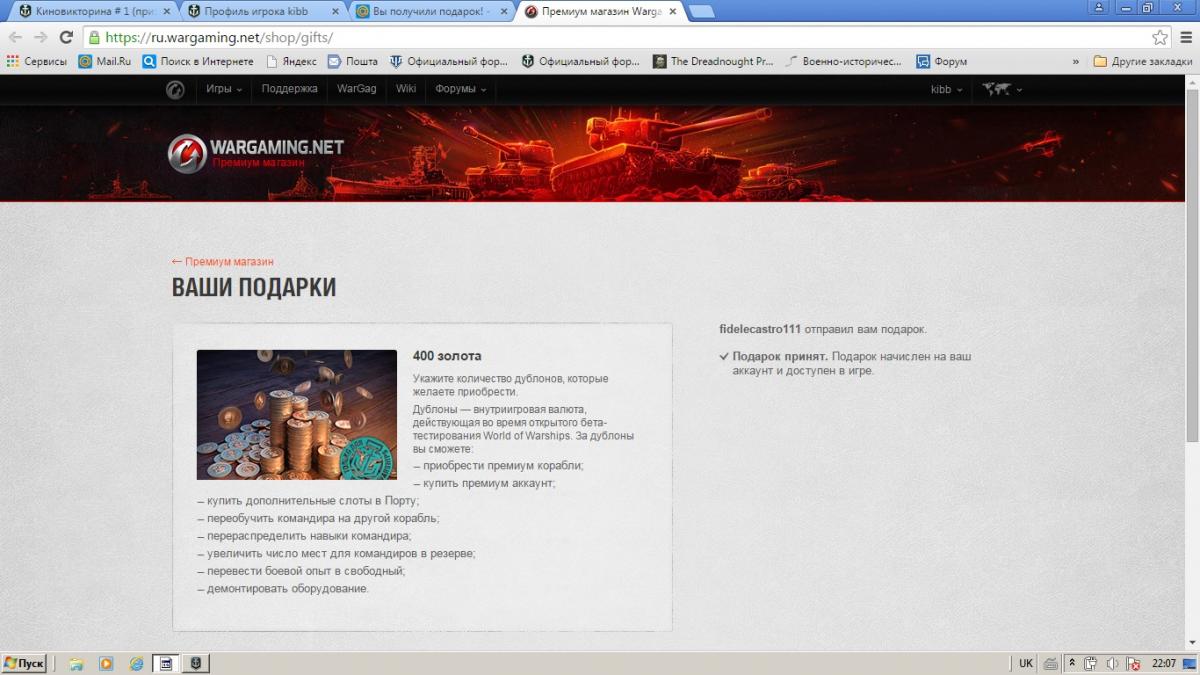
Task: Open Internet Explorer from the taskbar
Action: pos(136,663)
